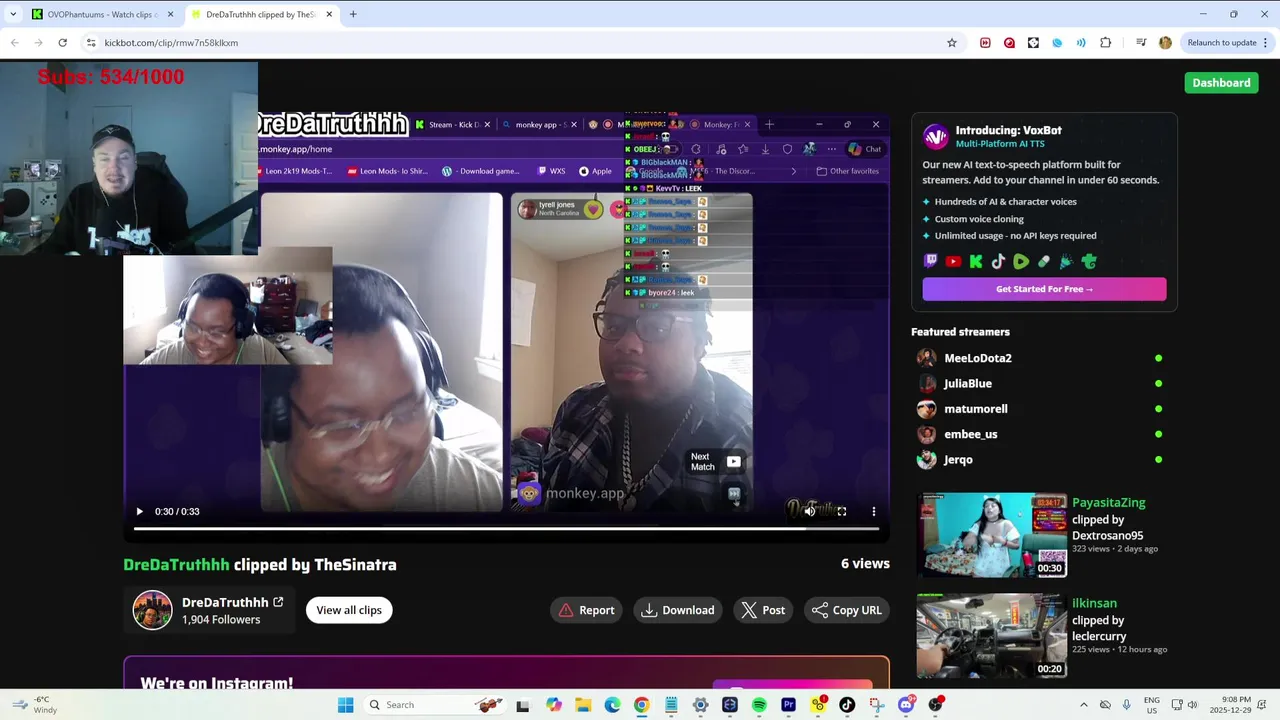Click the Kick platform icon

tap(976, 262)
